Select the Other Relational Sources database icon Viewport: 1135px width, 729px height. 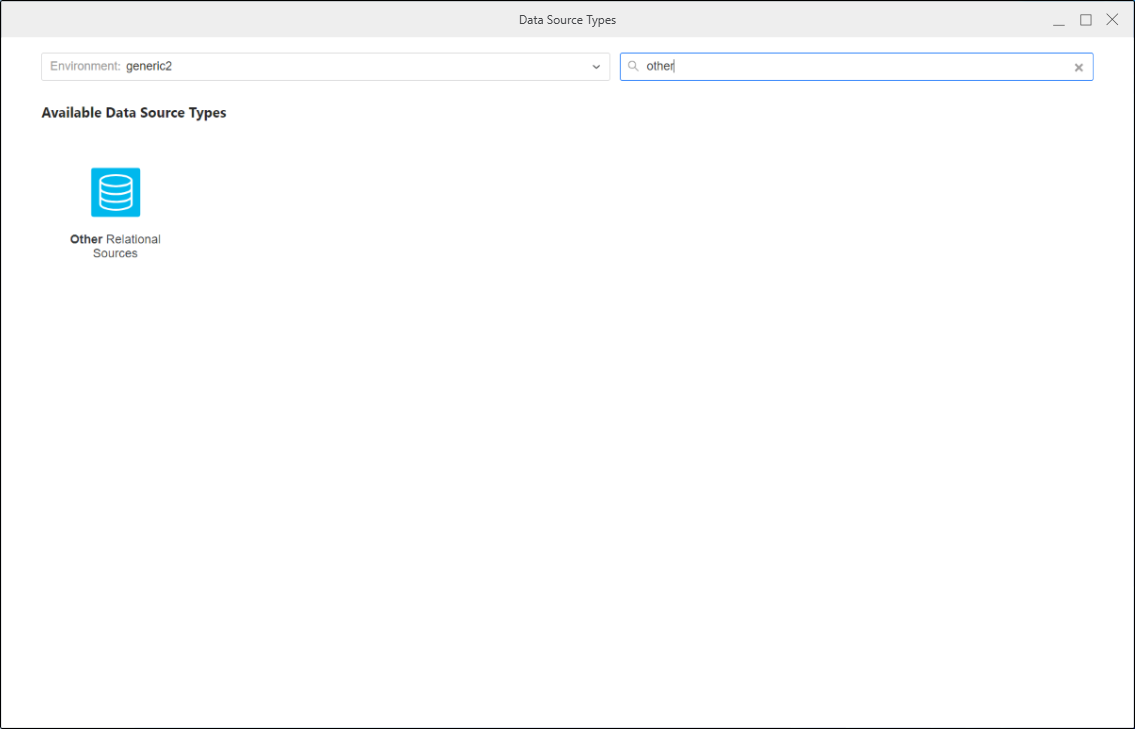point(115,192)
